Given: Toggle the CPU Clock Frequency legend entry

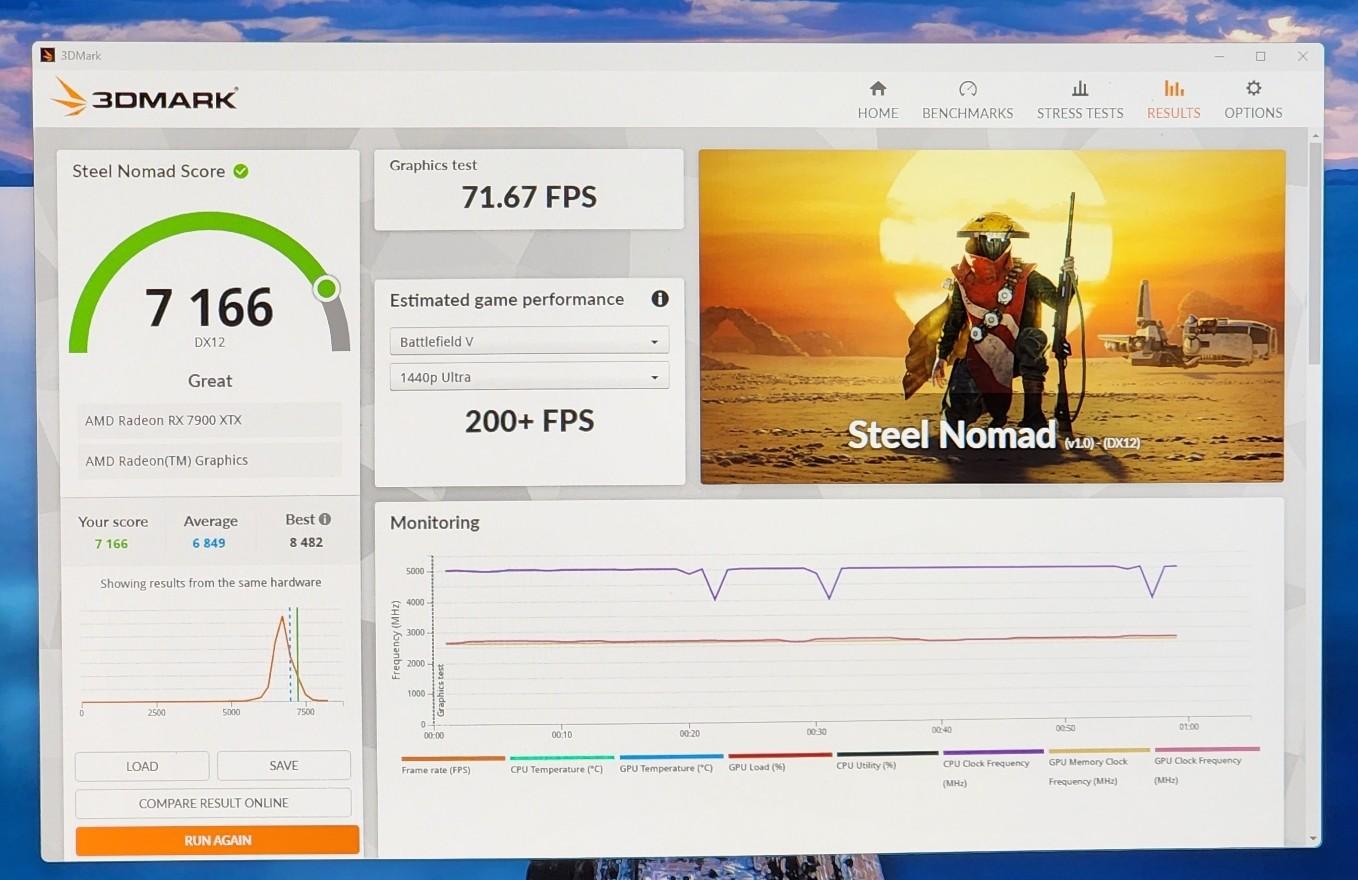Looking at the screenshot, I should click(x=993, y=767).
